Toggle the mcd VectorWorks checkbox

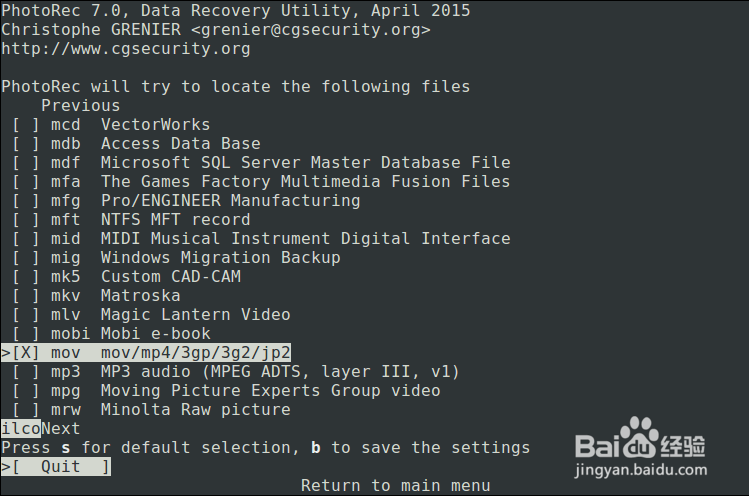coord(26,125)
